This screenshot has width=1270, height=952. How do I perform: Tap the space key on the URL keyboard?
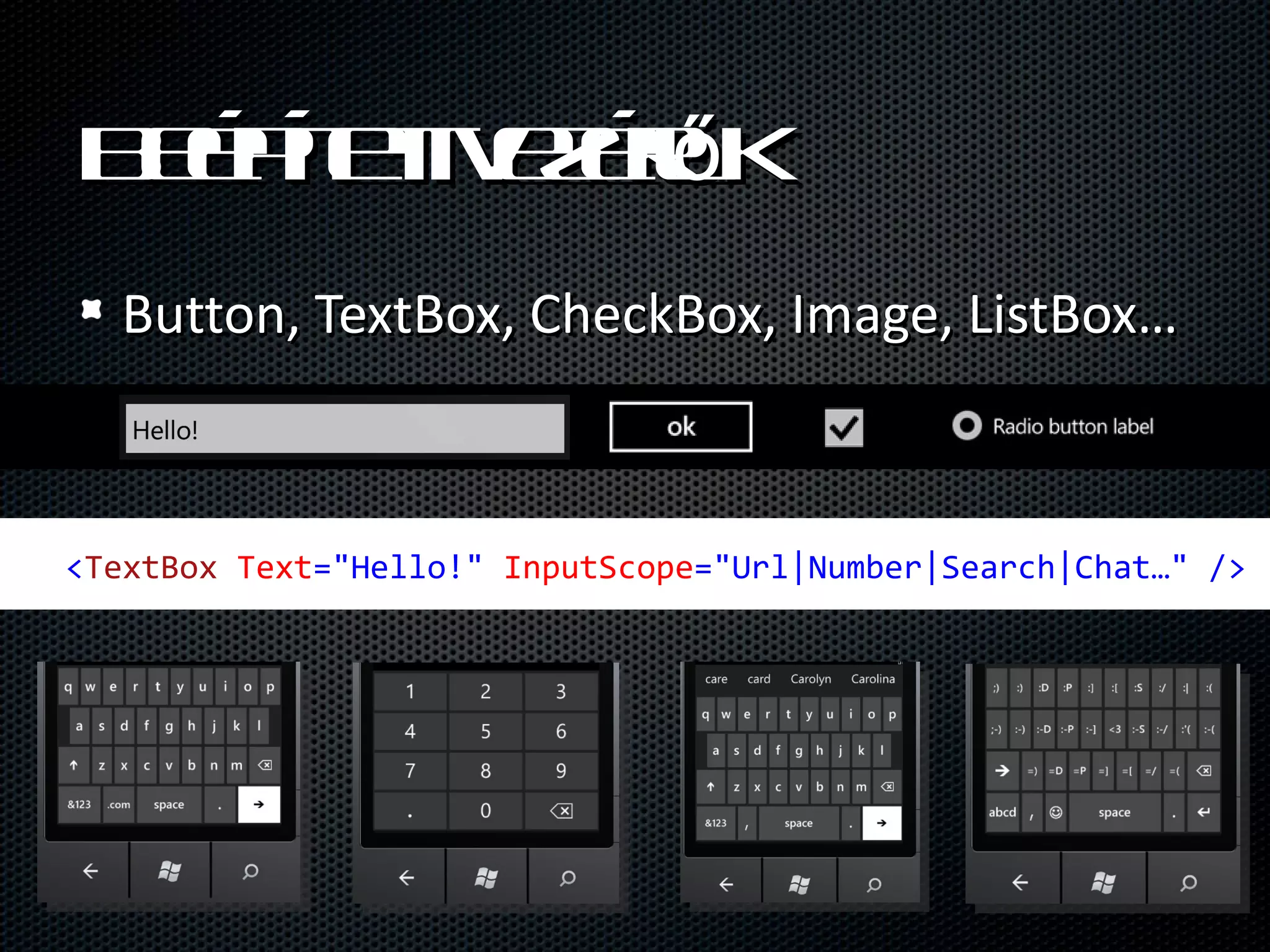click(169, 804)
